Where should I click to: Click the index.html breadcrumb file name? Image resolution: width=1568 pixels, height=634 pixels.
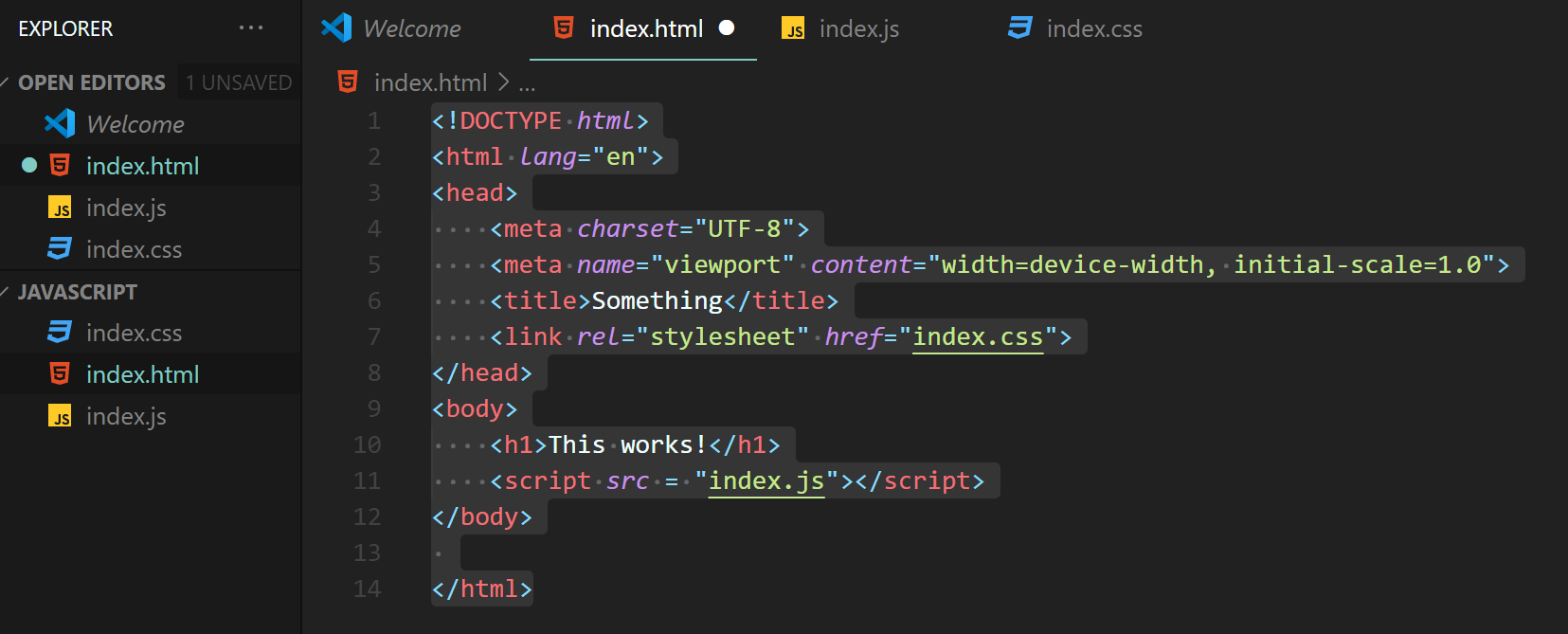pyautogui.click(x=430, y=82)
